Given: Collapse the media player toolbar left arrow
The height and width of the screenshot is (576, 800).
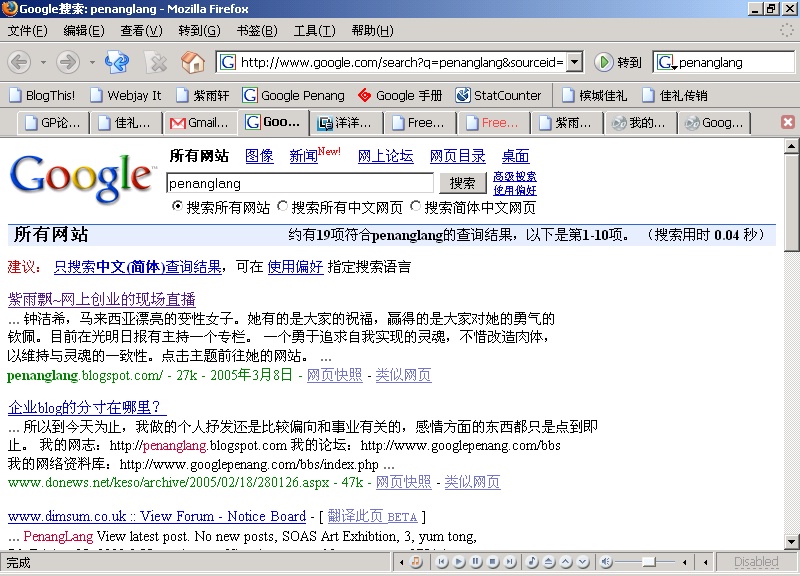Looking at the screenshot, I should tap(402, 563).
